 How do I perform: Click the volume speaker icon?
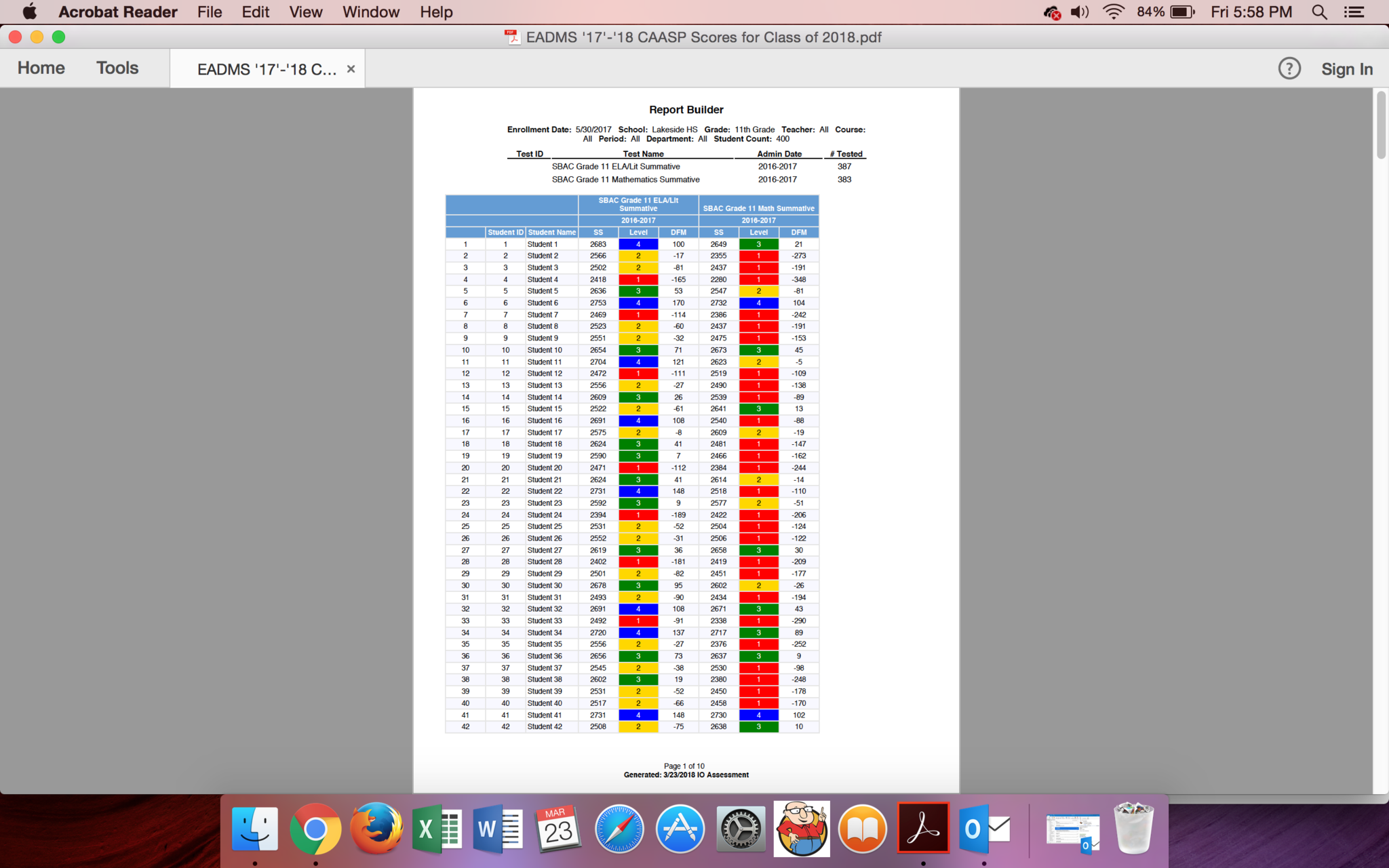click(x=1079, y=12)
